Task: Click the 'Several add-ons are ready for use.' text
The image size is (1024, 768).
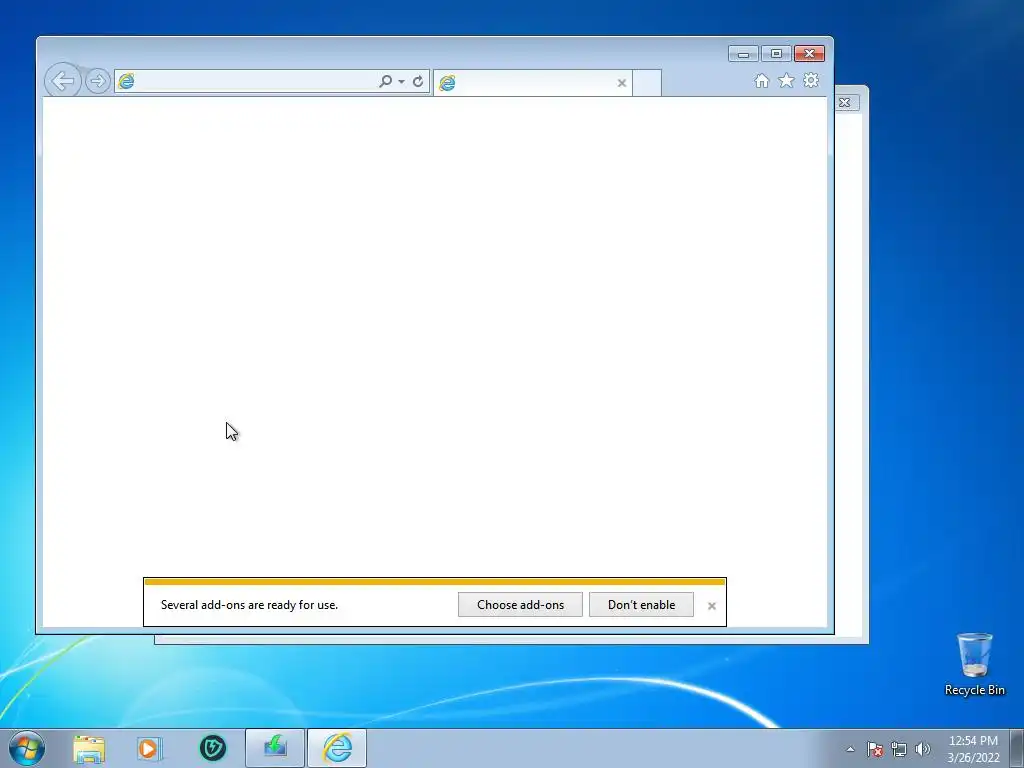Action: (249, 605)
